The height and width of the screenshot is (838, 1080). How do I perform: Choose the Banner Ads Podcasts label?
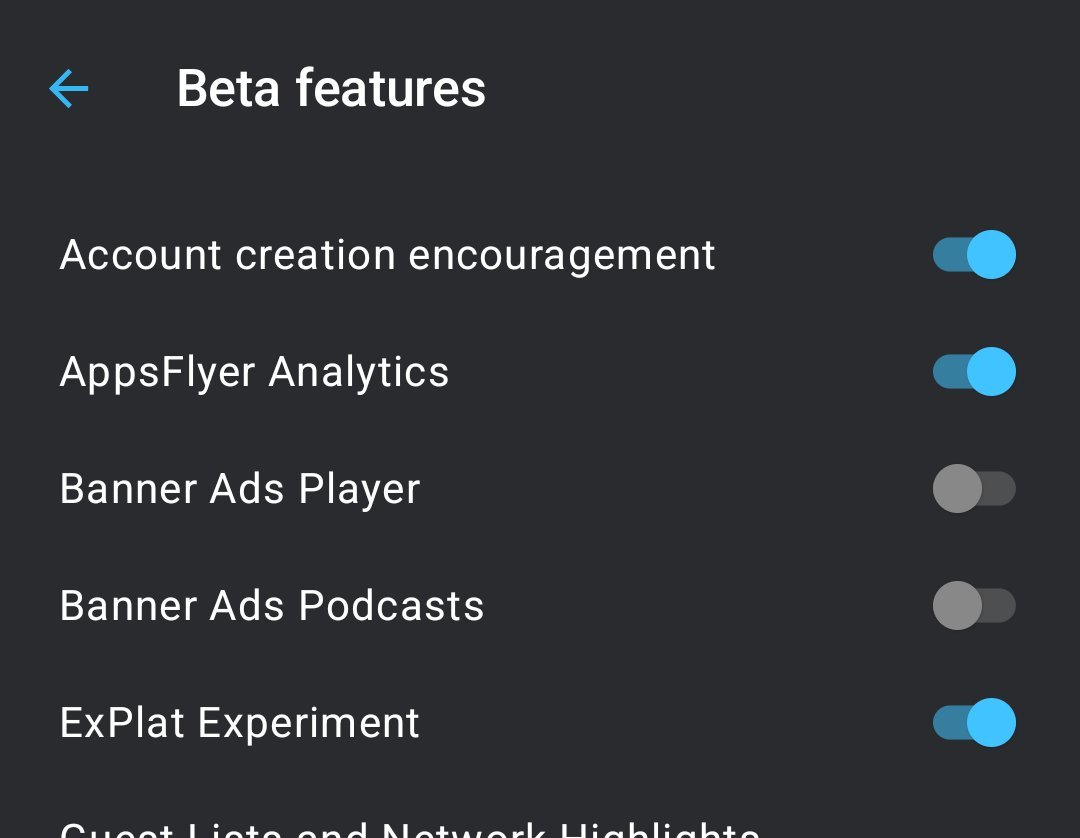(272, 606)
